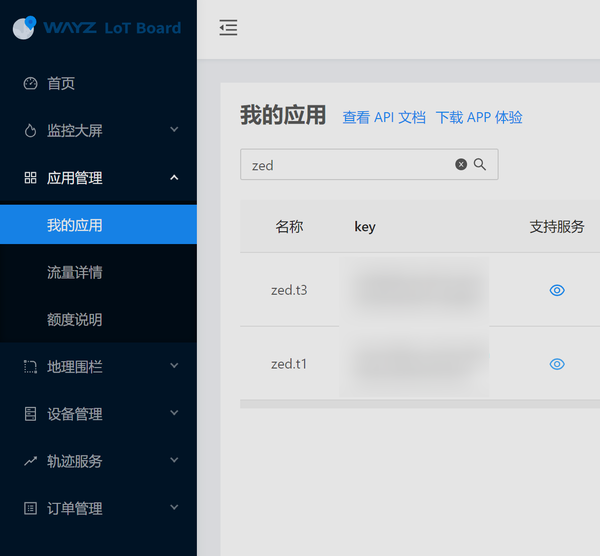The image size is (600, 556).
Task: Click the WAYZ LoT Board logo
Action: (97, 28)
